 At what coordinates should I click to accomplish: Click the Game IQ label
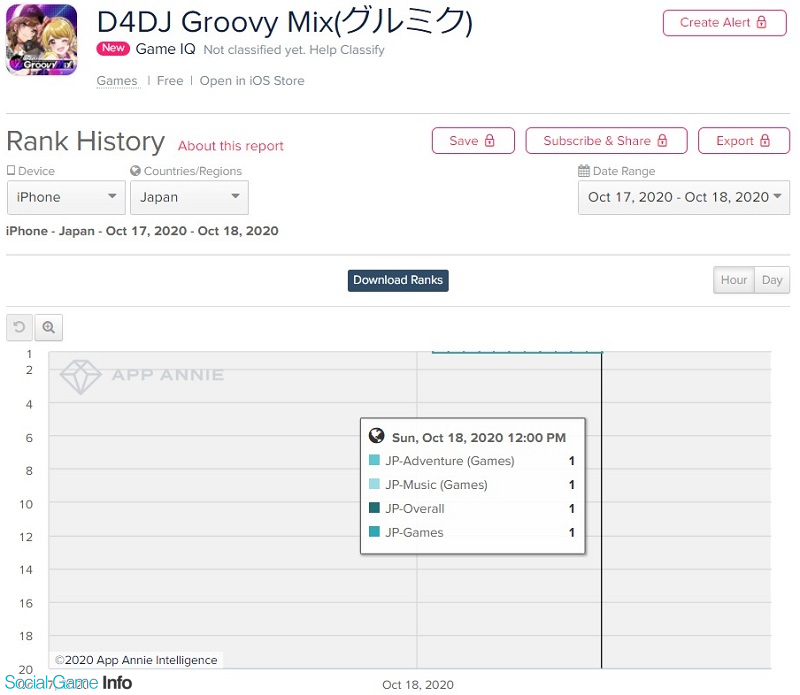click(x=165, y=49)
